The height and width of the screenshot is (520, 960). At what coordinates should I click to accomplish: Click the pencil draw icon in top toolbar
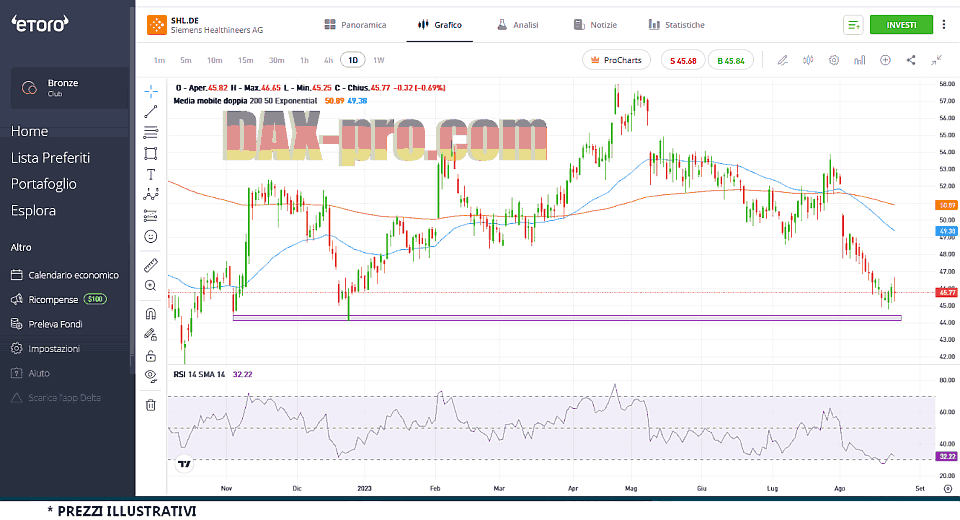click(x=782, y=60)
